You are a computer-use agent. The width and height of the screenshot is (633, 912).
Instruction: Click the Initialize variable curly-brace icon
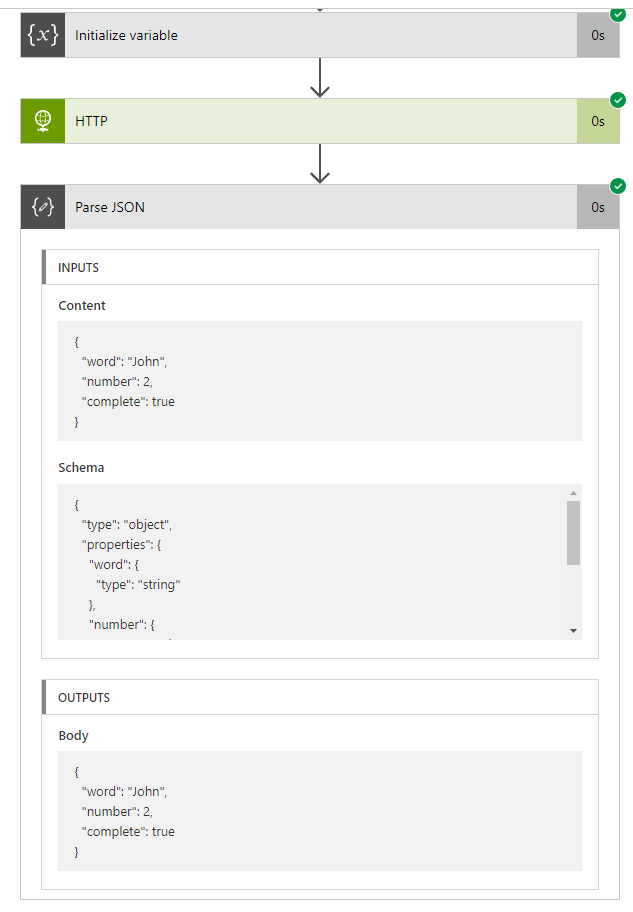[x=43, y=35]
